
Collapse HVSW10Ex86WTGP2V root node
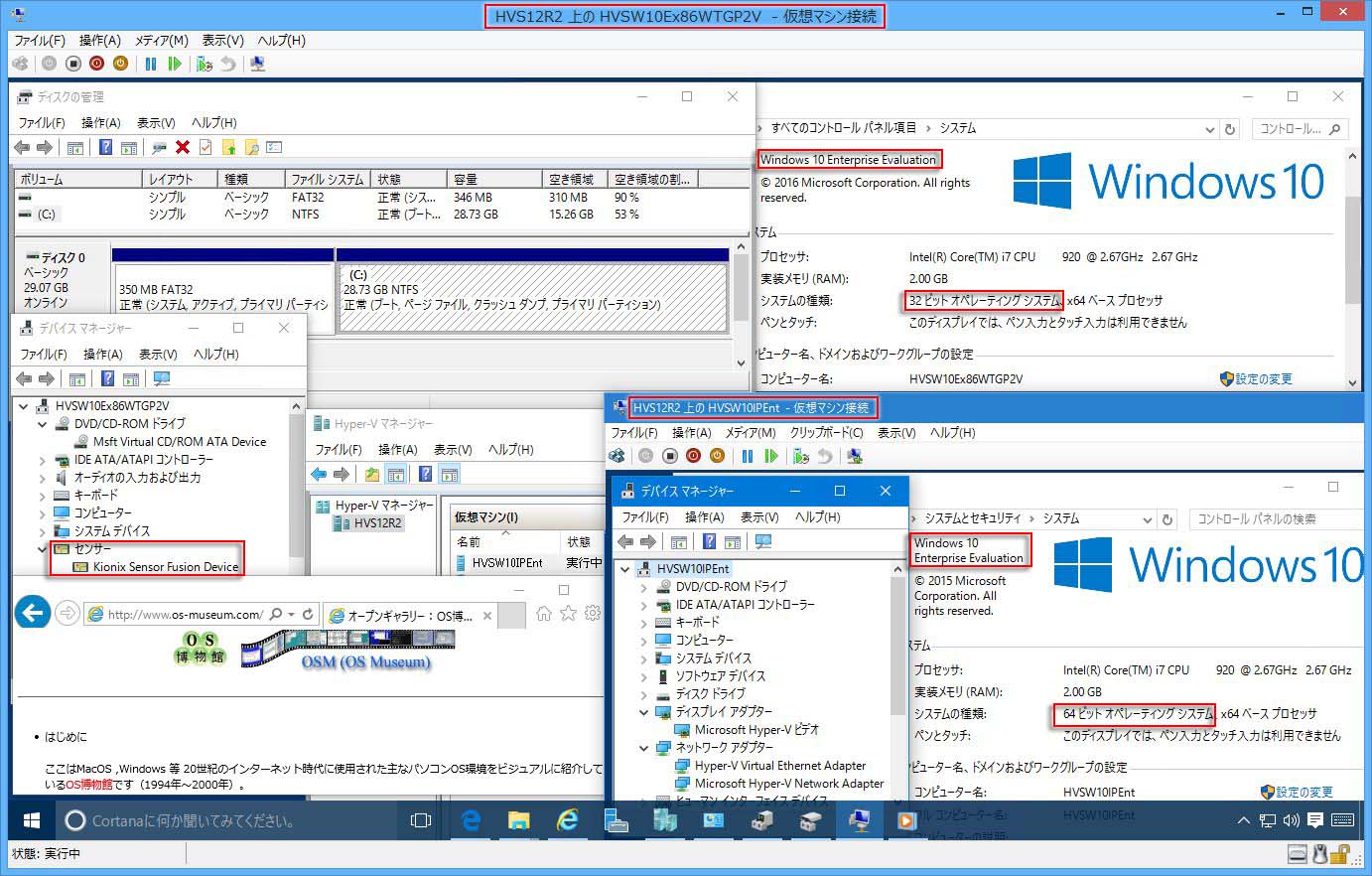point(24,406)
